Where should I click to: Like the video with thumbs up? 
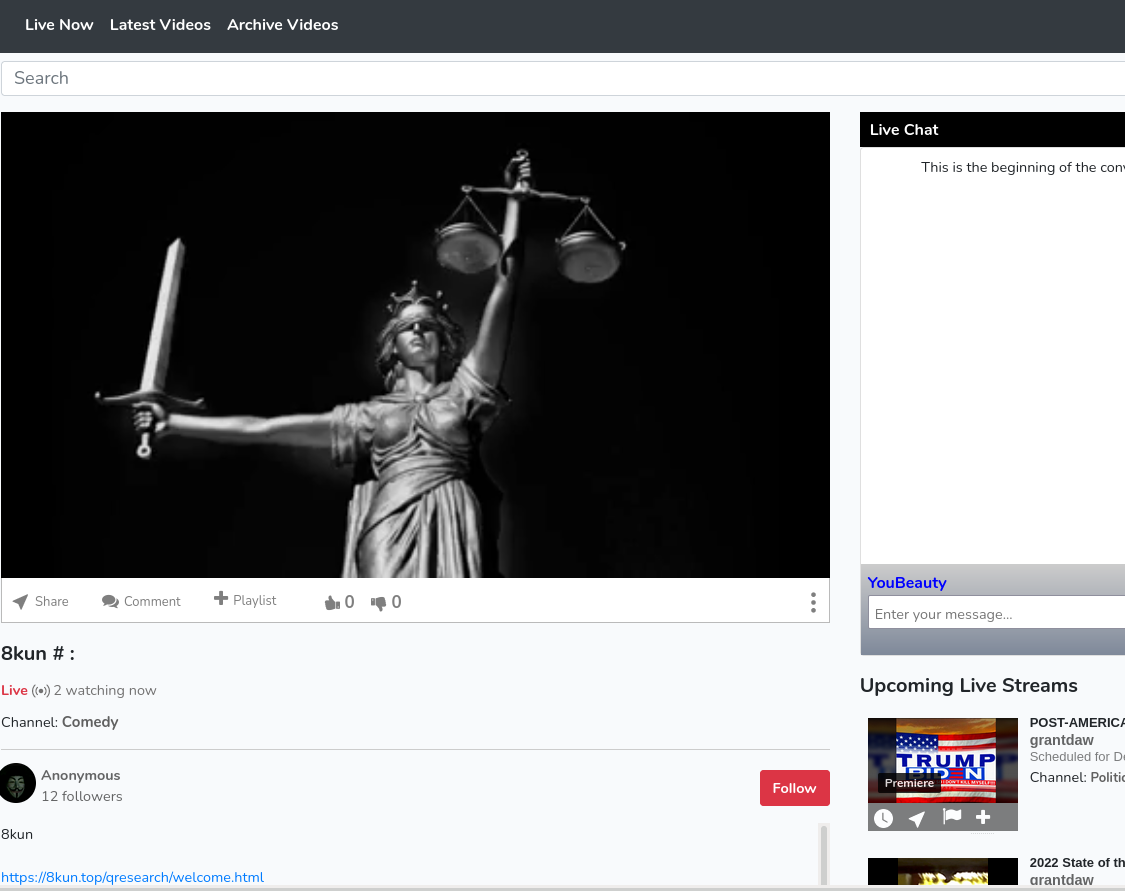tap(339, 602)
